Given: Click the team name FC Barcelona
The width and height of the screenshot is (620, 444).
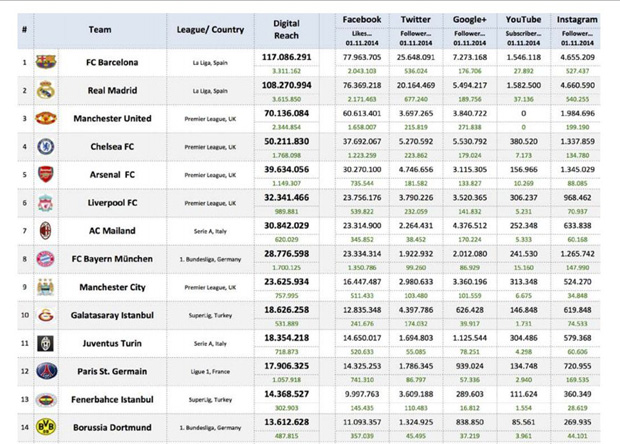Looking at the screenshot, I should tap(112, 62).
